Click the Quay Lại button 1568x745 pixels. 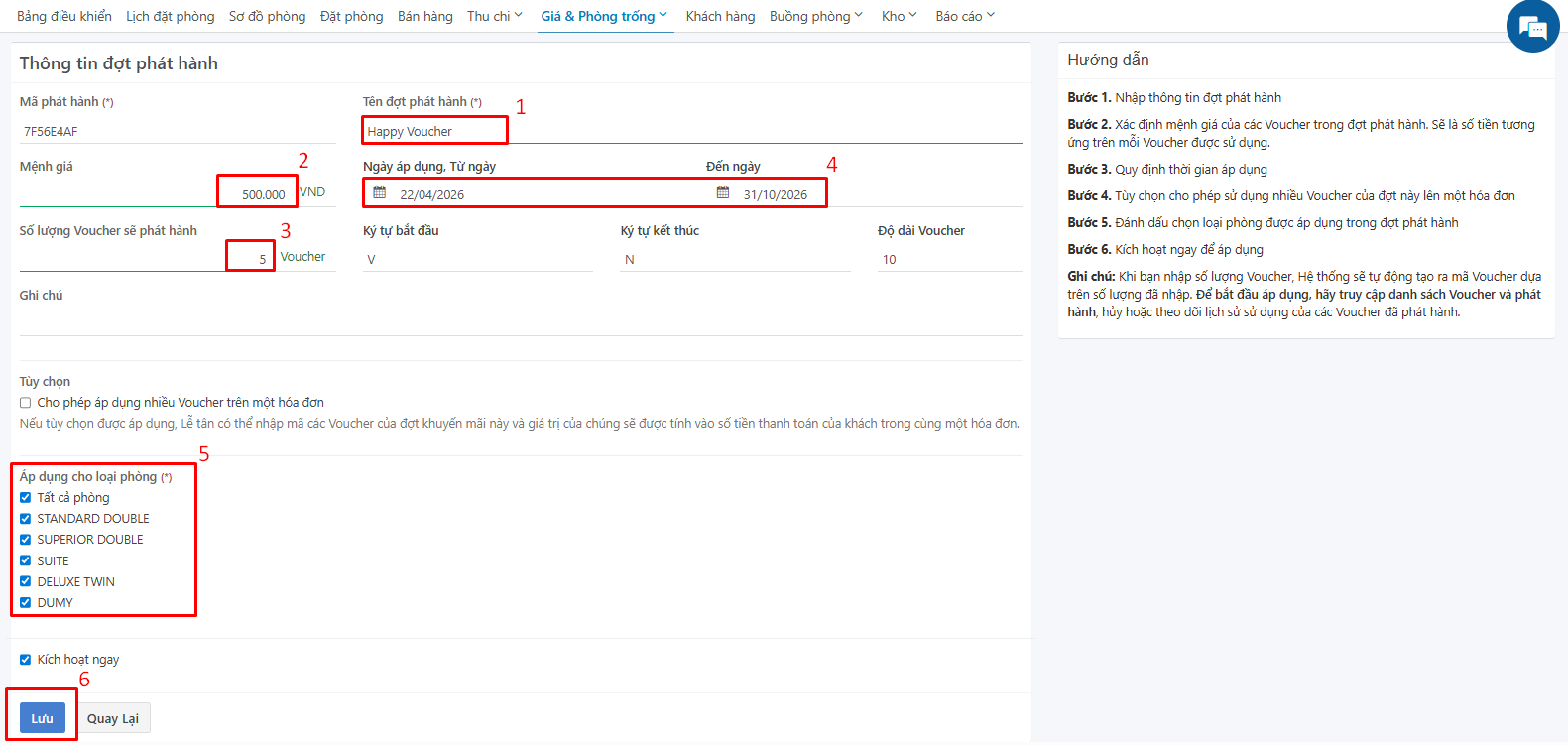tap(113, 718)
